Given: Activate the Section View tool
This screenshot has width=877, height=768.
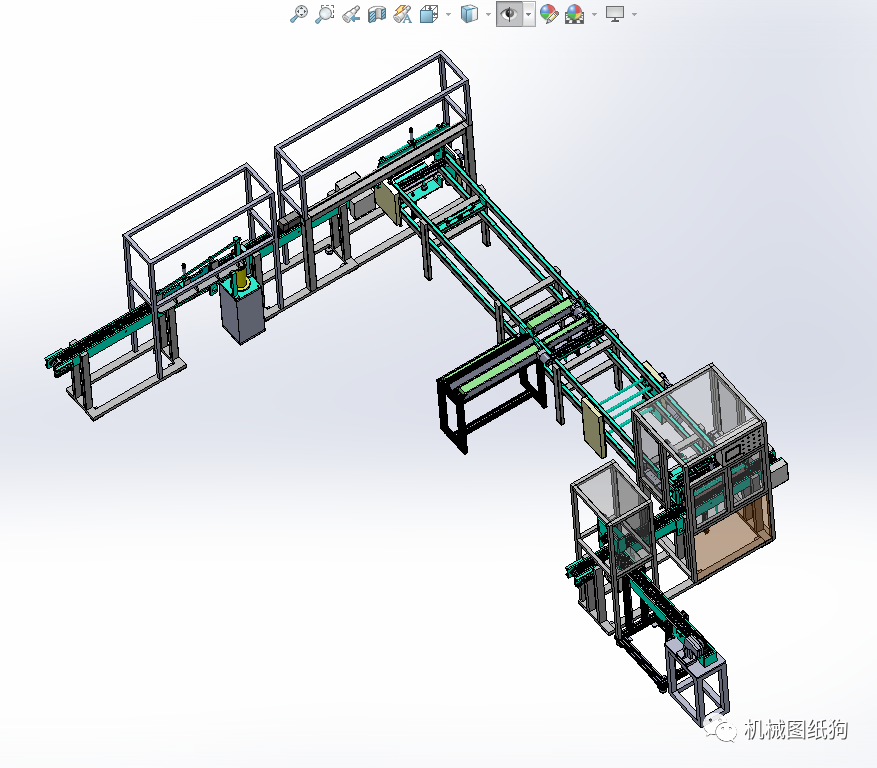Looking at the screenshot, I should pyautogui.click(x=376, y=14).
